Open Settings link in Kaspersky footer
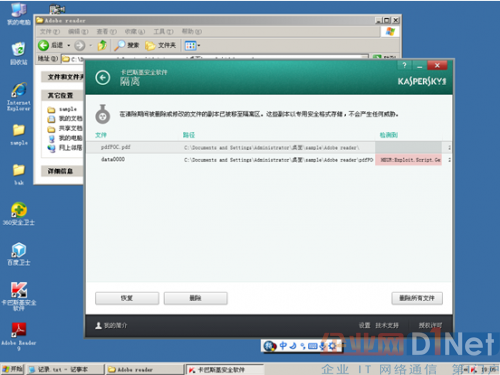Viewport: 500px width, 375px height. (x=365, y=325)
